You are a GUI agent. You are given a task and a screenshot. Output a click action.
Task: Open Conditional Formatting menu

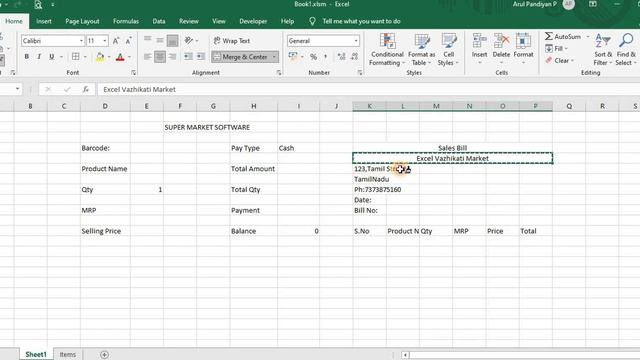point(387,50)
